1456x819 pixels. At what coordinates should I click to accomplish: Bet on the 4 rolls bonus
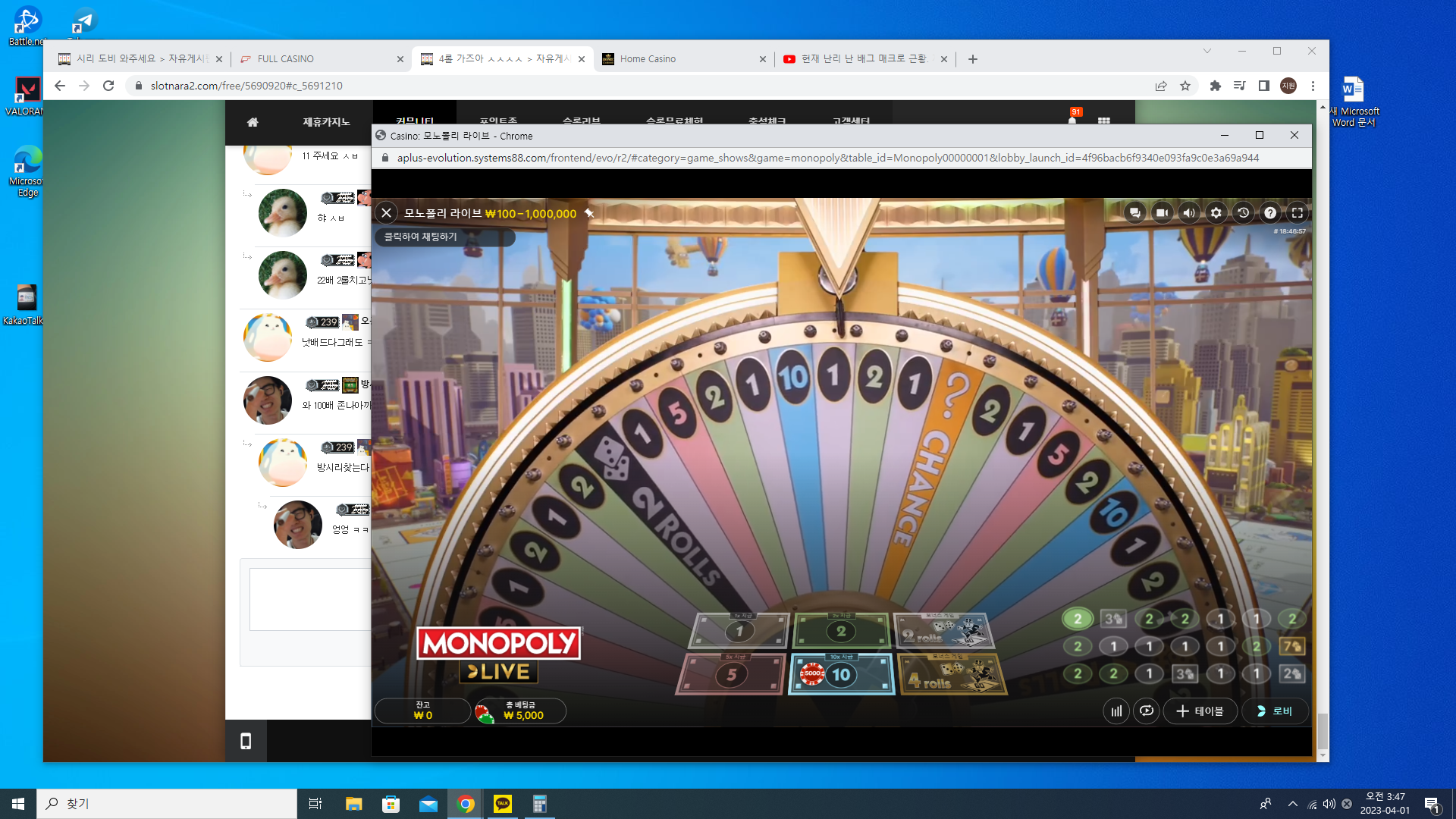(x=952, y=674)
